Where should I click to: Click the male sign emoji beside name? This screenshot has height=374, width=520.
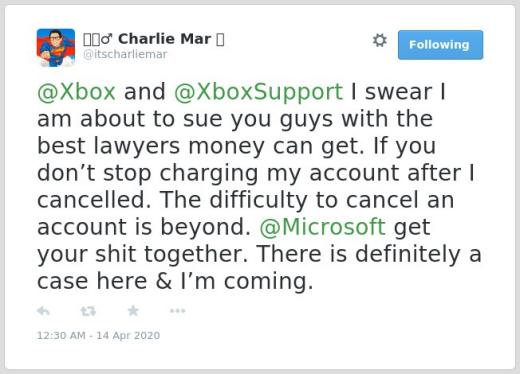click(x=107, y=39)
